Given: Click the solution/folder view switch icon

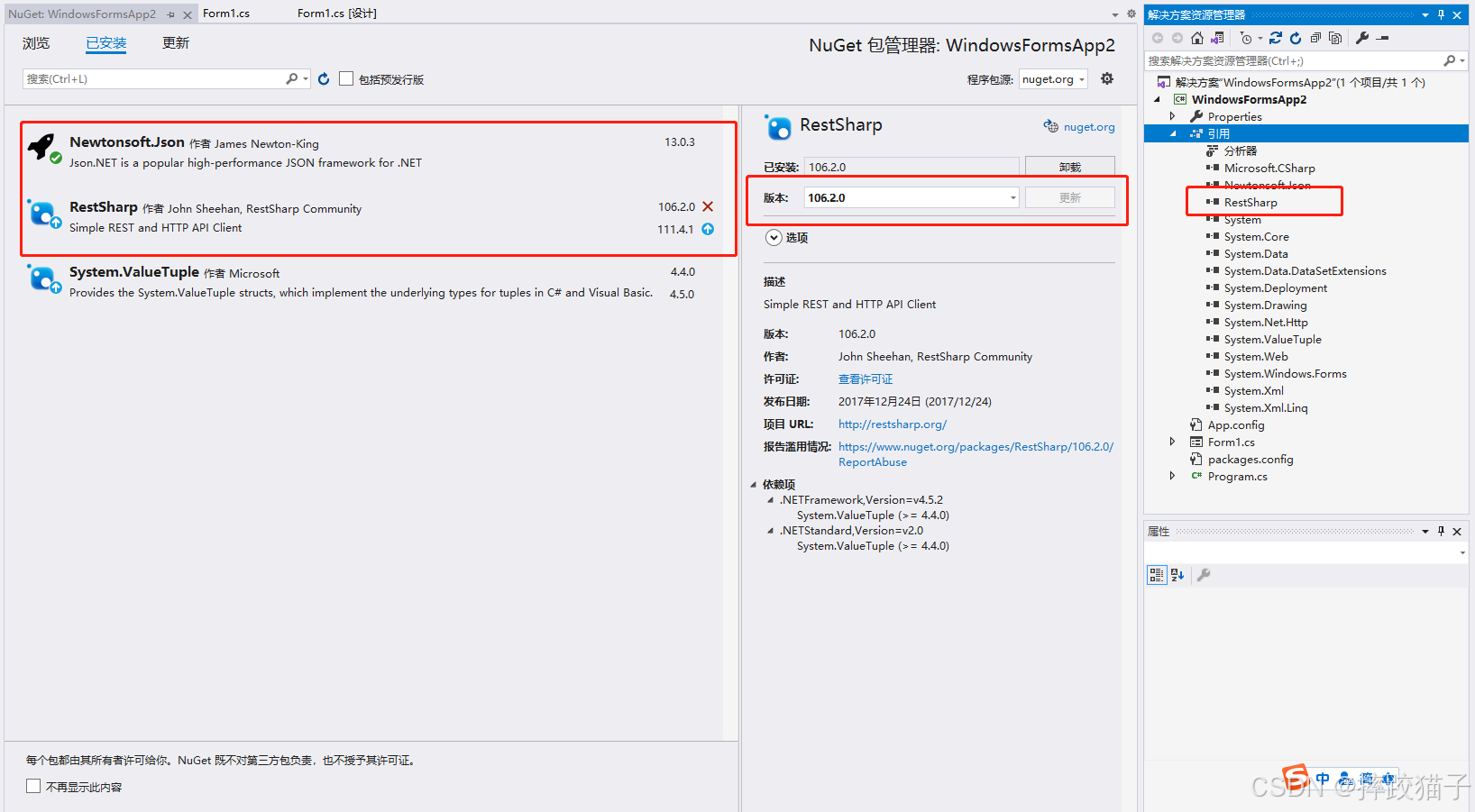Looking at the screenshot, I should 1218,38.
